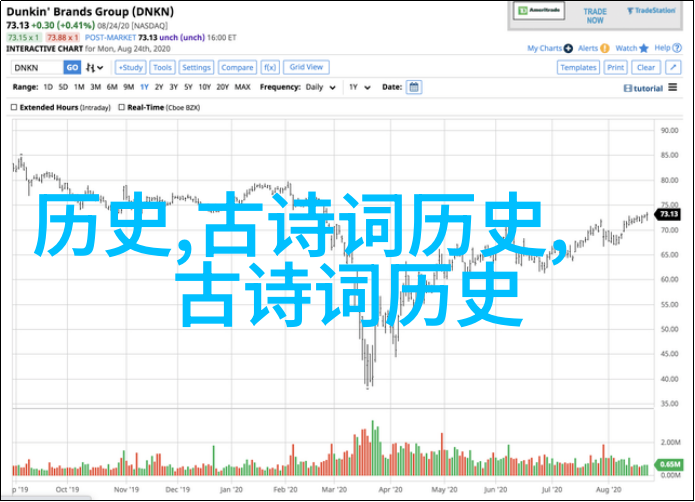The height and width of the screenshot is (502, 695).
Task: Click the POST-MARKET label
Action: pos(110,38)
